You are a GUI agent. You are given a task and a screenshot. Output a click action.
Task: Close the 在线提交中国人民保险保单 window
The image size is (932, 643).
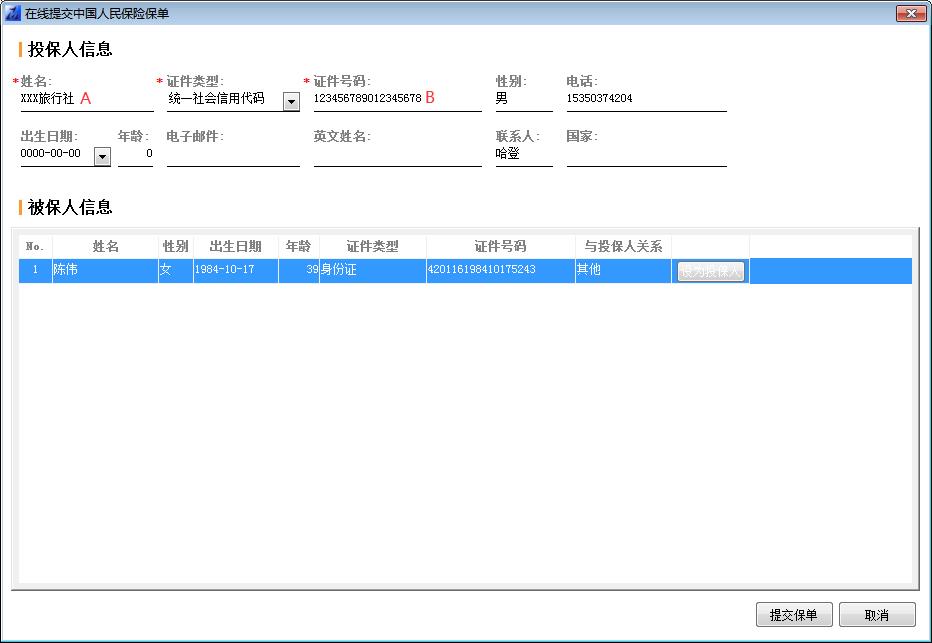tap(909, 13)
